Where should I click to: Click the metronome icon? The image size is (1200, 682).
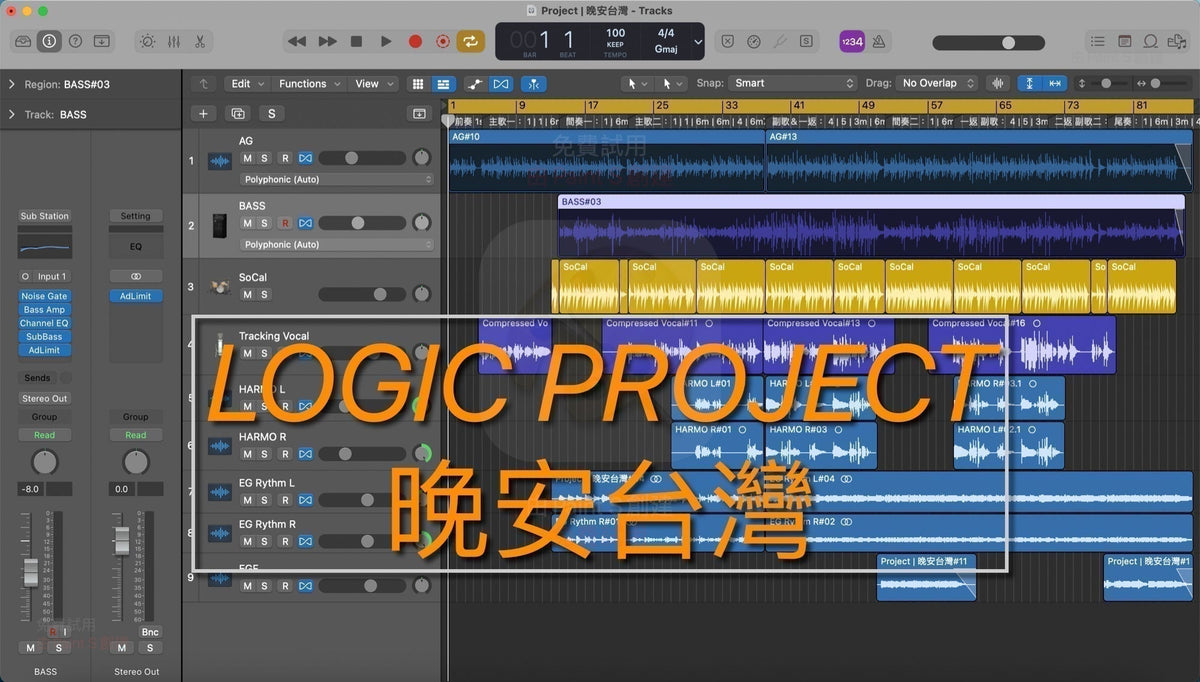coord(878,41)
